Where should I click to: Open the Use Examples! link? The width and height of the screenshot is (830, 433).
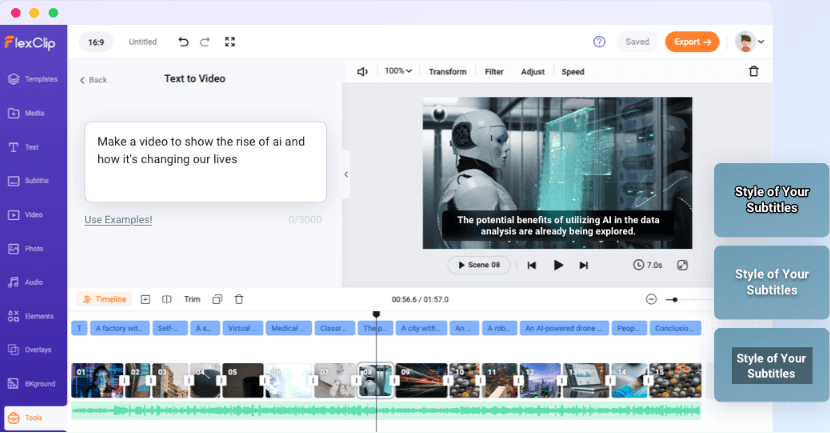[x=118, y=219]
